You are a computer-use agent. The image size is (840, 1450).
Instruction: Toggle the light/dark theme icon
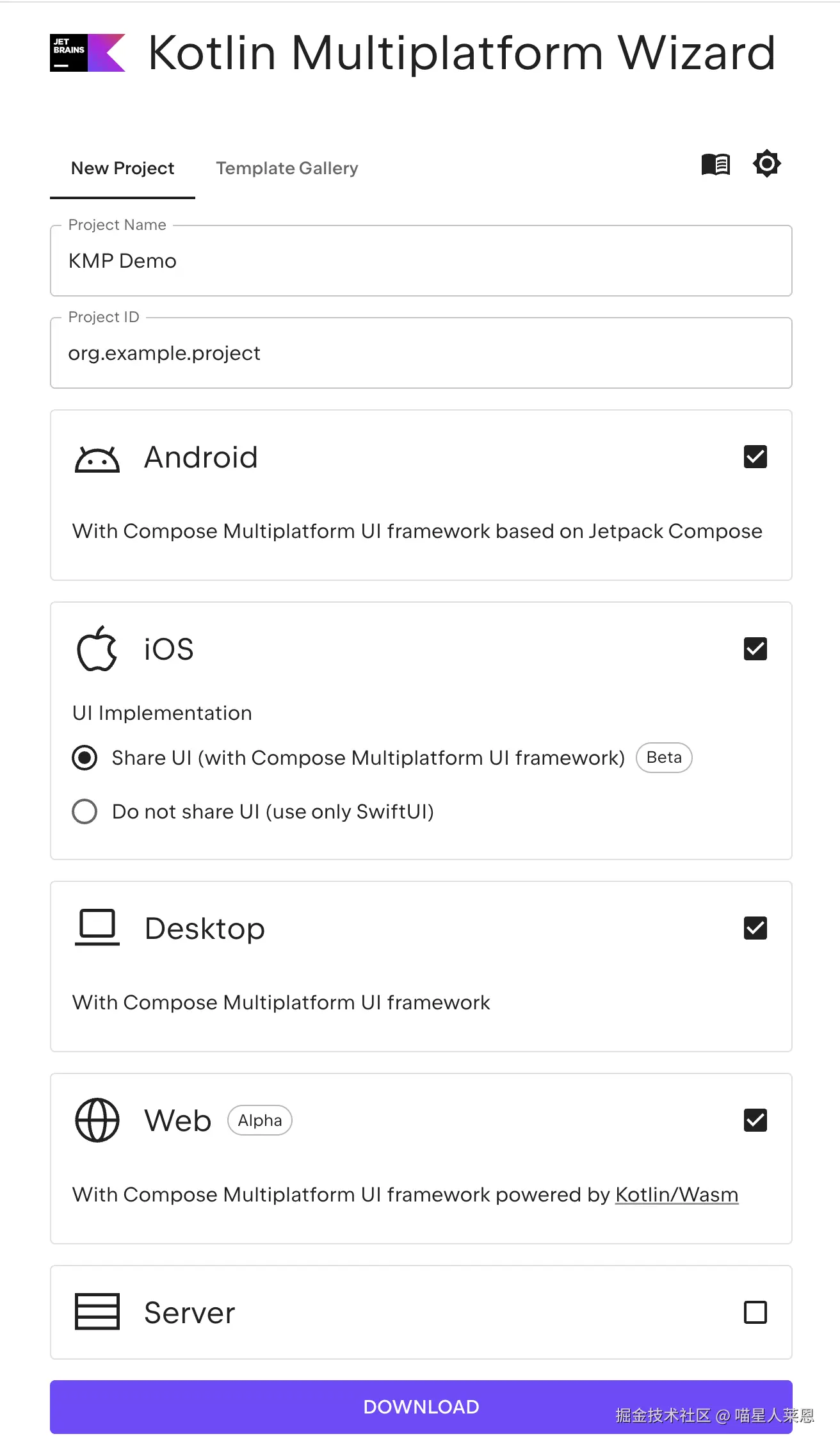tap(766, 164)
